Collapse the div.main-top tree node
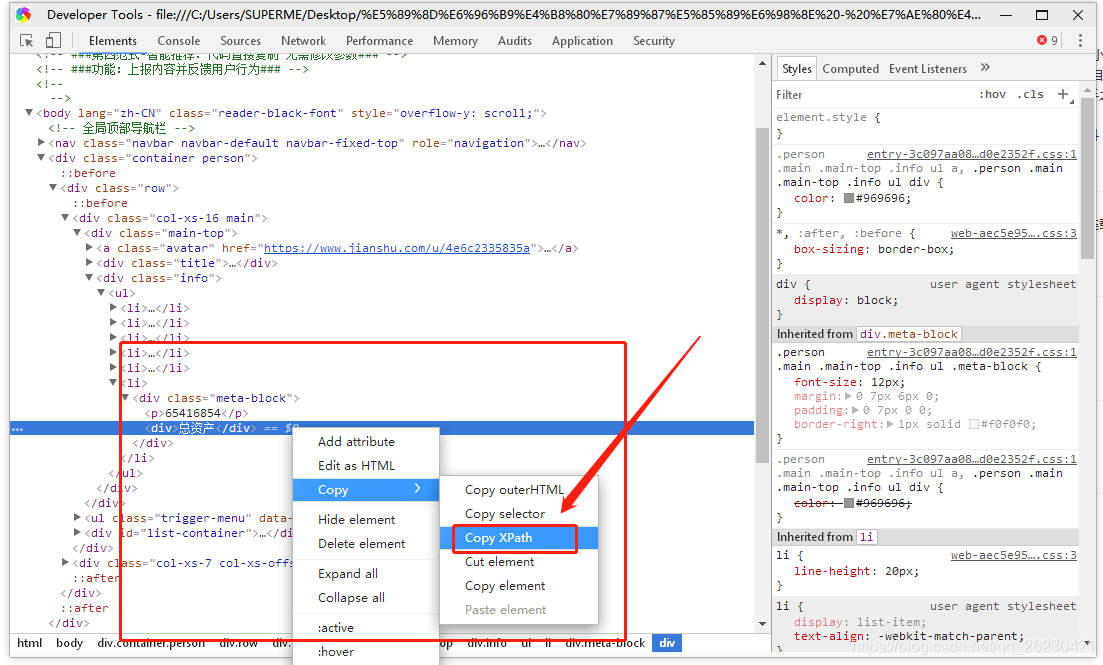This screenshot has width=1103, height=665. pyautogui.click(x=77, y=232)
